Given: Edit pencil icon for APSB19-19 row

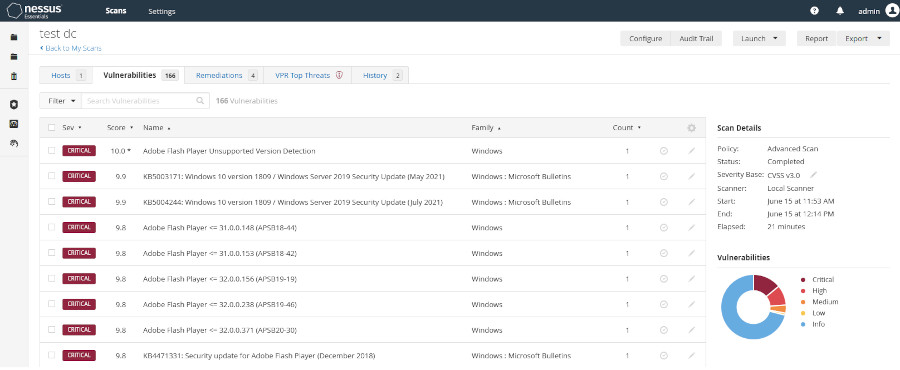Looking at the screenshot, I should pos(692,279).
